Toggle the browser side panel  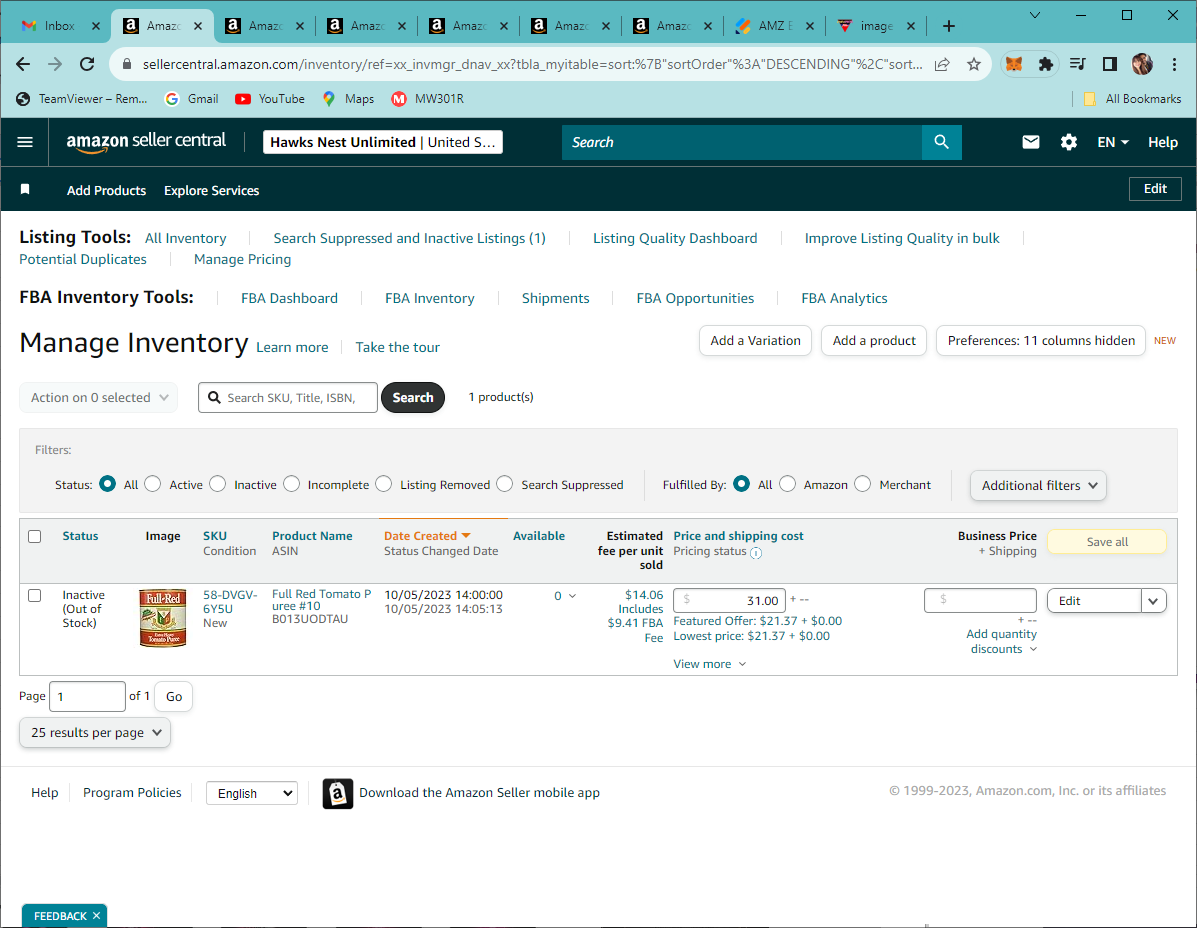point(1109,64)
